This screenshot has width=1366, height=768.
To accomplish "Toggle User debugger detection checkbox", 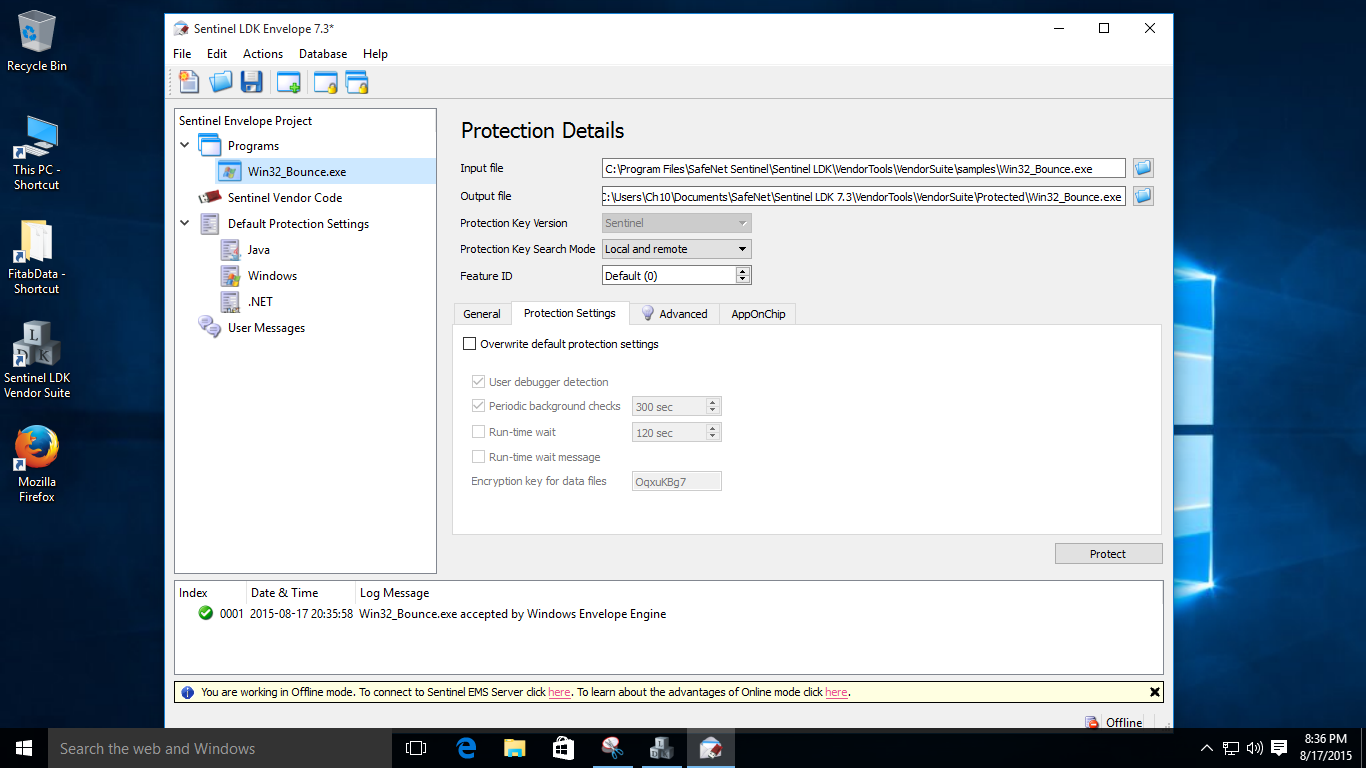I will coord(478,382).
